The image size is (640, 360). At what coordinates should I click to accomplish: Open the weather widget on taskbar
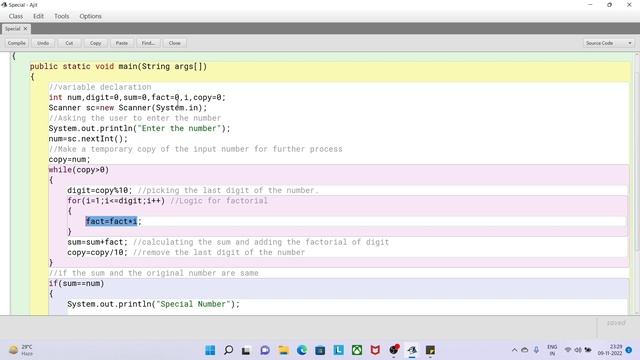coord(20,350)
